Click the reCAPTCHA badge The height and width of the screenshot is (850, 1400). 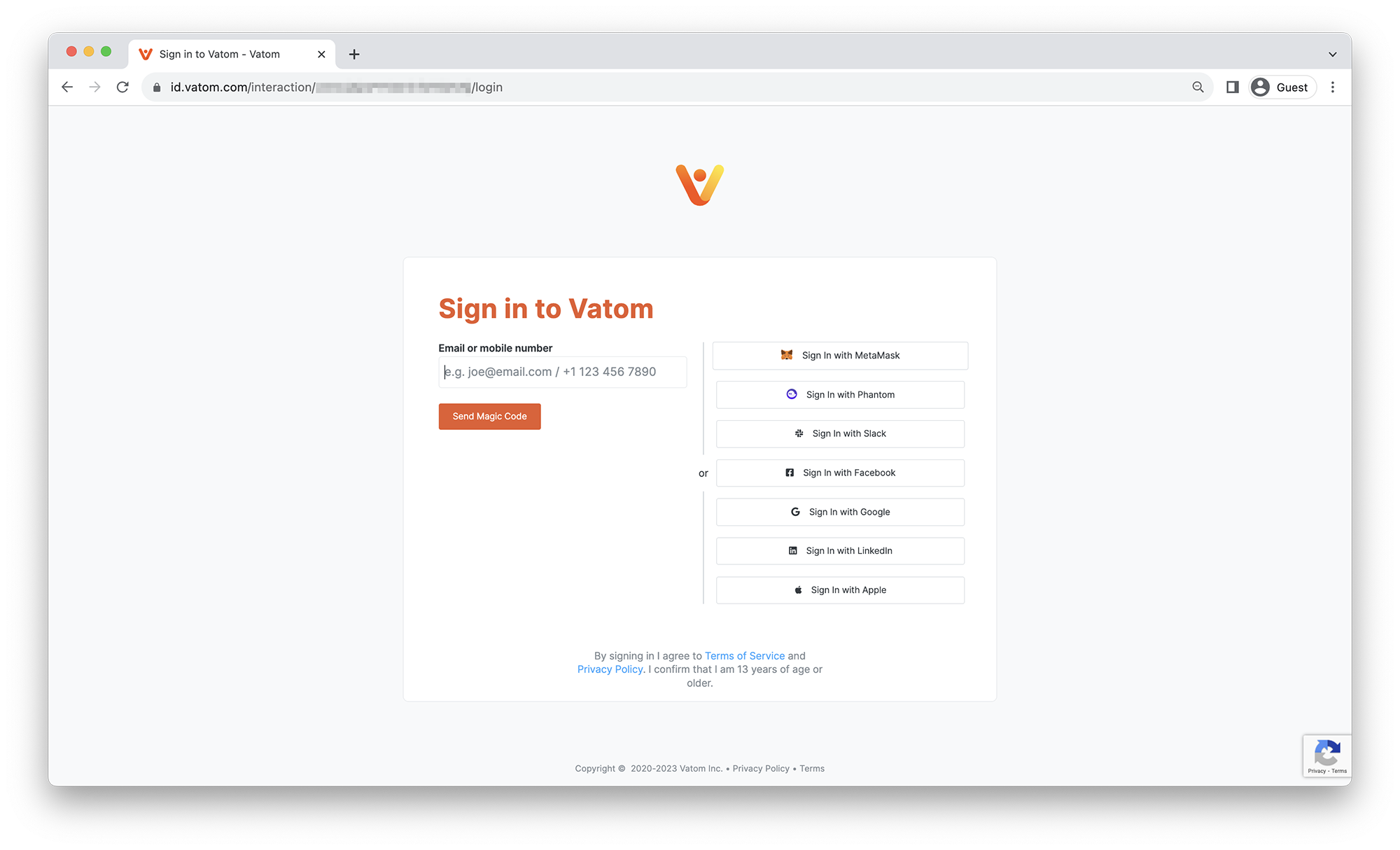tap(1326, 755)
